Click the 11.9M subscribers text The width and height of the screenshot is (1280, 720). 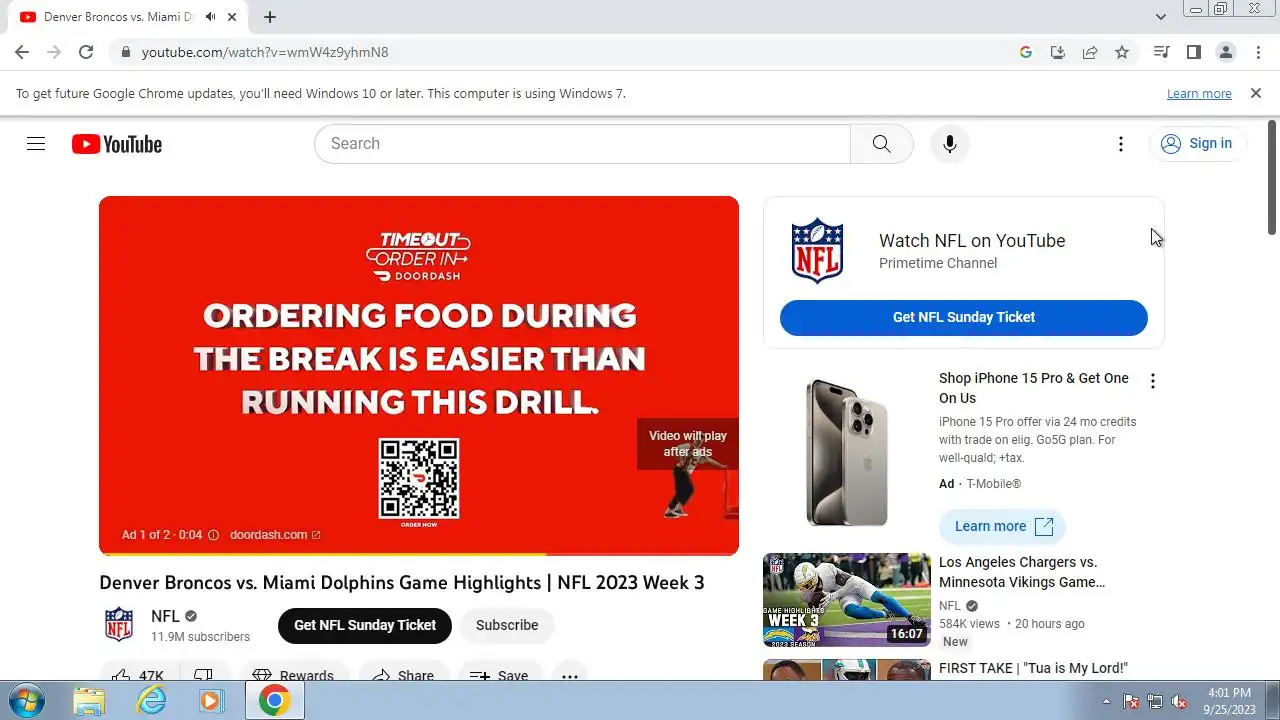pyautogui.click(x=201, y=637)
